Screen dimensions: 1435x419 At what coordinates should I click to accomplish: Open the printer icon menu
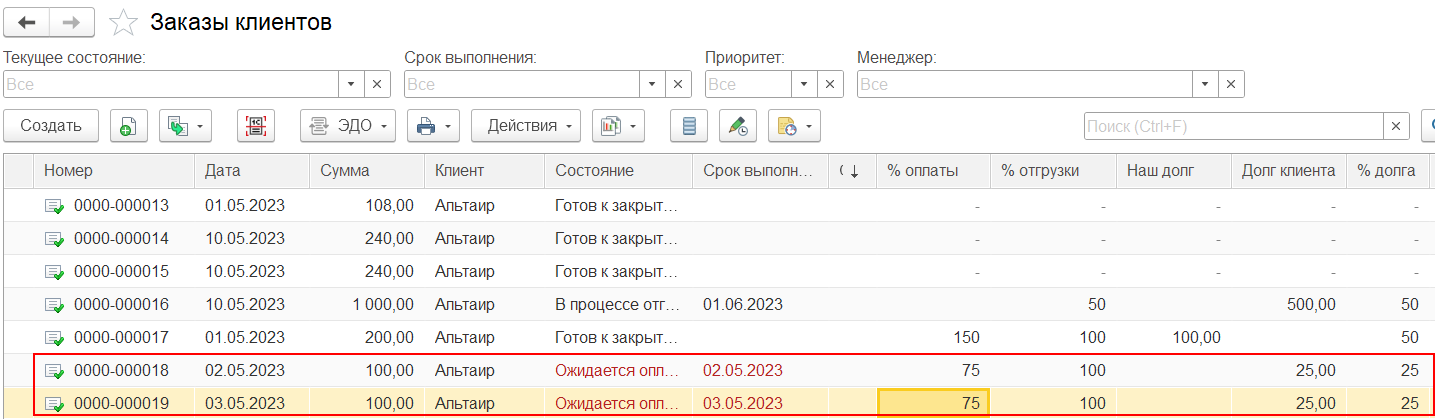click(433, 126)
